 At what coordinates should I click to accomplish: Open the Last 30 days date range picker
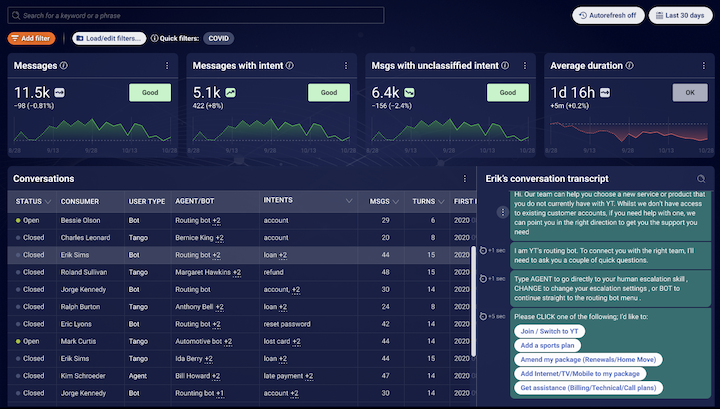tap(681, 16)
